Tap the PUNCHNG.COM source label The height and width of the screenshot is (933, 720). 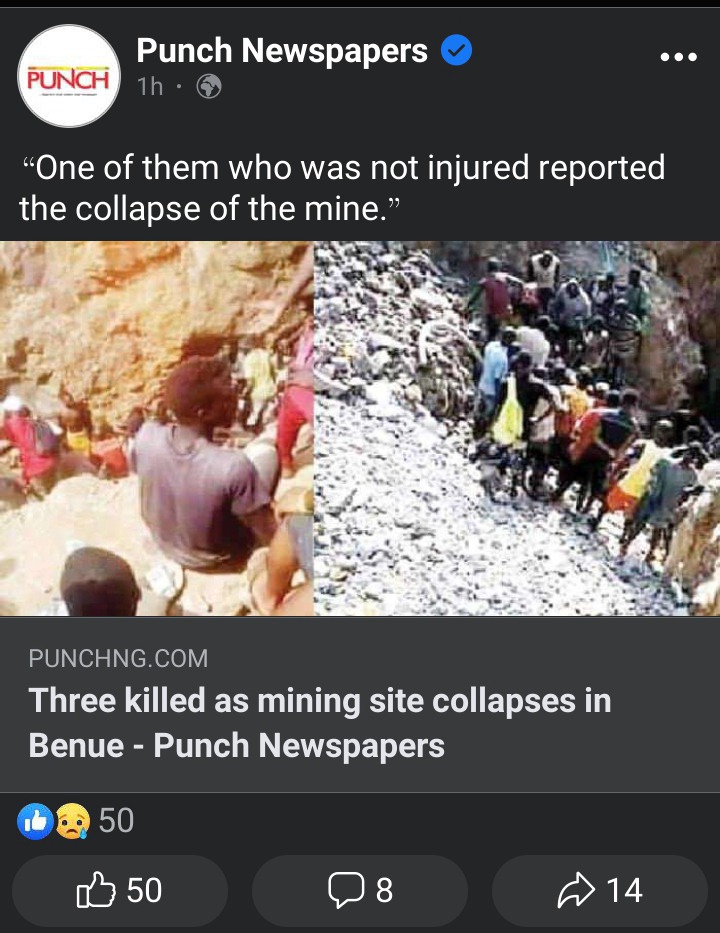coord(118,658)
